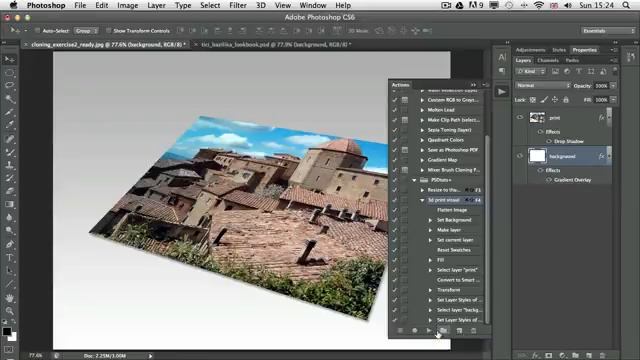Open the Paragraph panel icon

tap(502, 71)
